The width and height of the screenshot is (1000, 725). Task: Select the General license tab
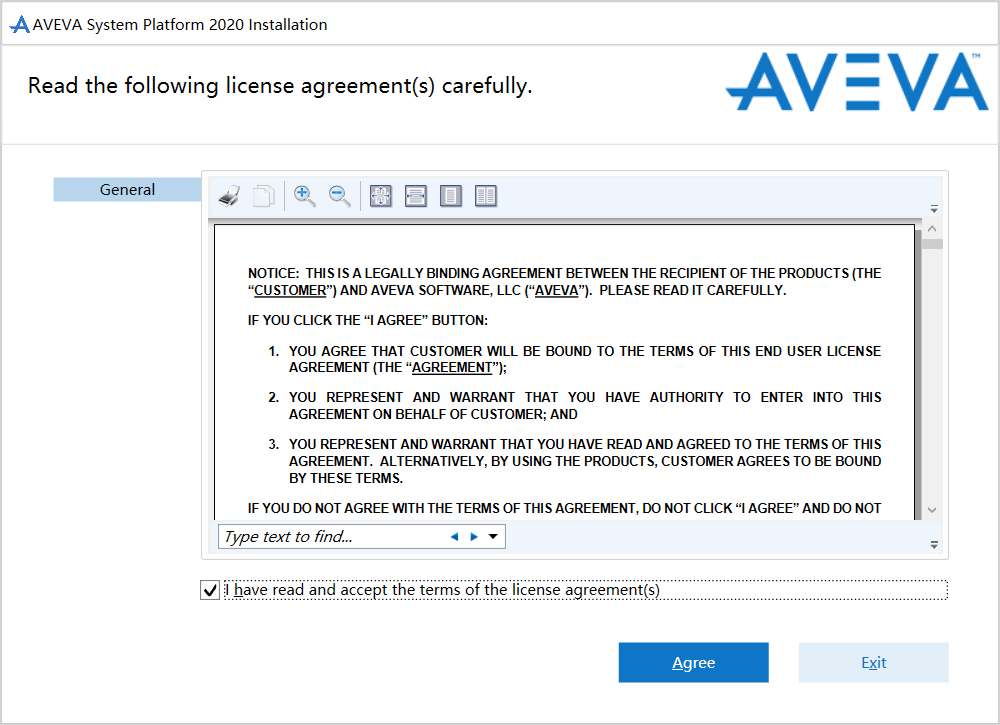point(127,190)
